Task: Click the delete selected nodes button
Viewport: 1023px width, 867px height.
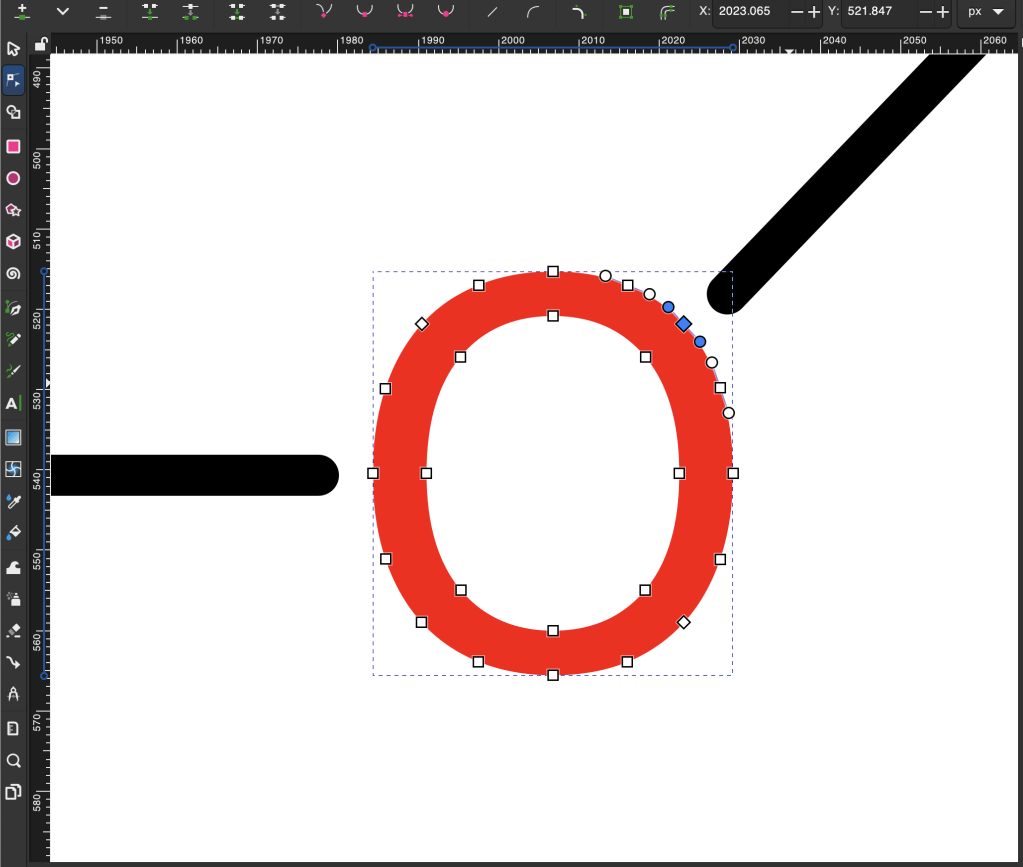Action: pyautogui.click(x=104, y=12)
